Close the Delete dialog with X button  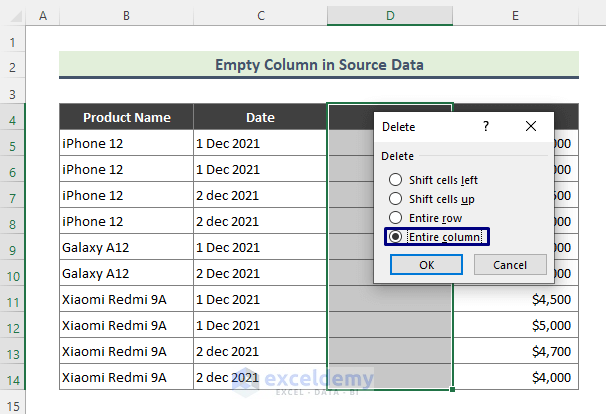pyautogui.click(x=531, y=127)
